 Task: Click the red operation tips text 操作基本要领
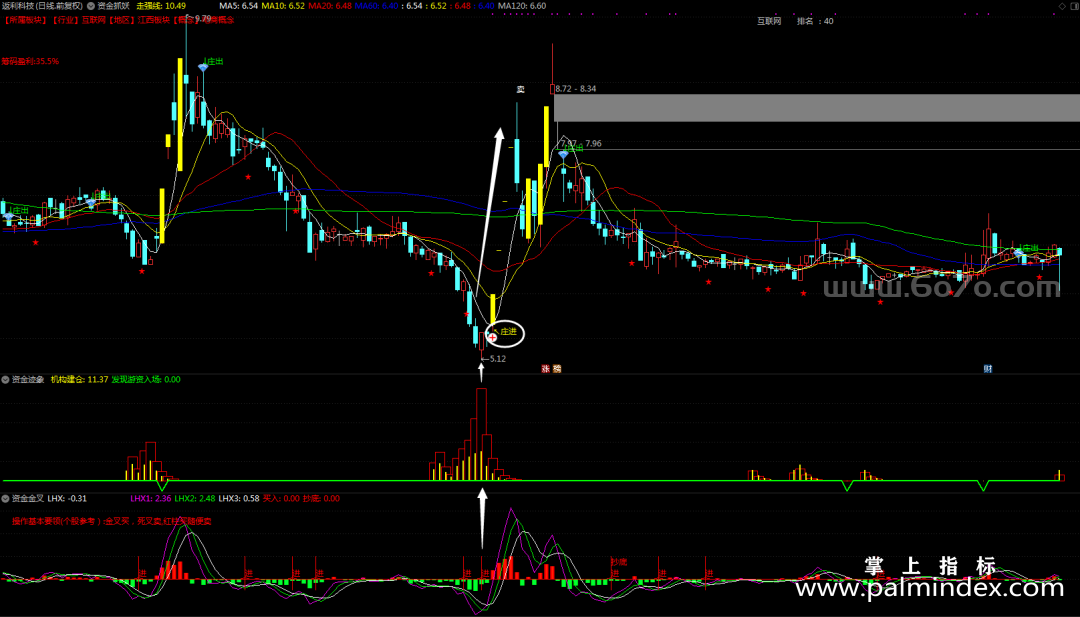click(x=112, y=521)
